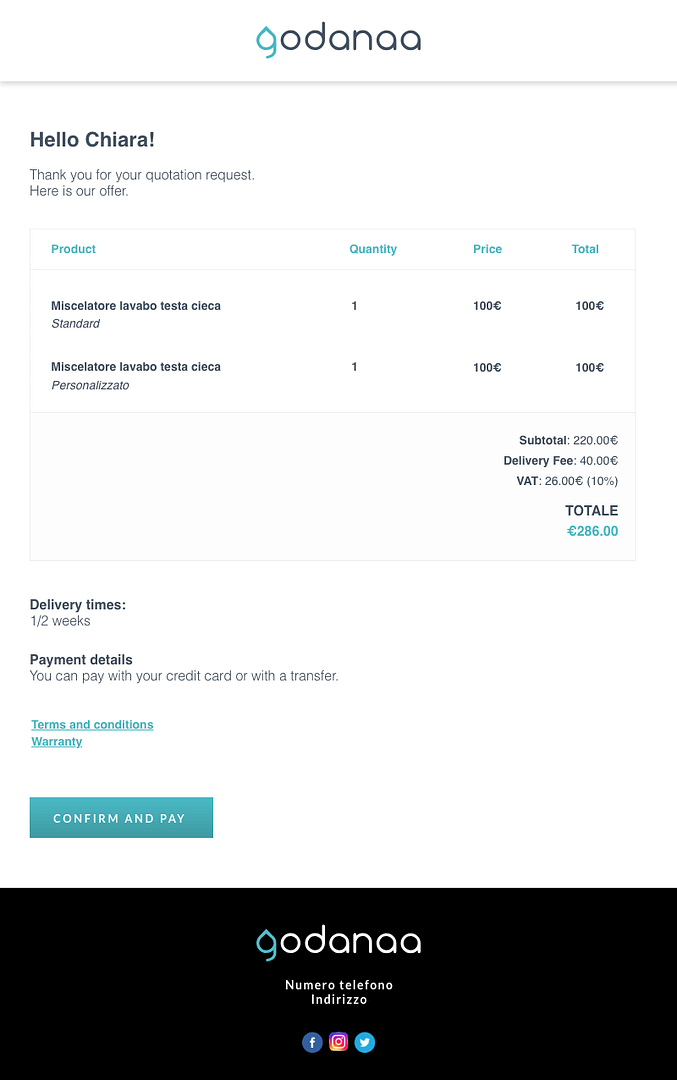
Task: Open the Terms and conditions link
Action: [x=92, y=725]
